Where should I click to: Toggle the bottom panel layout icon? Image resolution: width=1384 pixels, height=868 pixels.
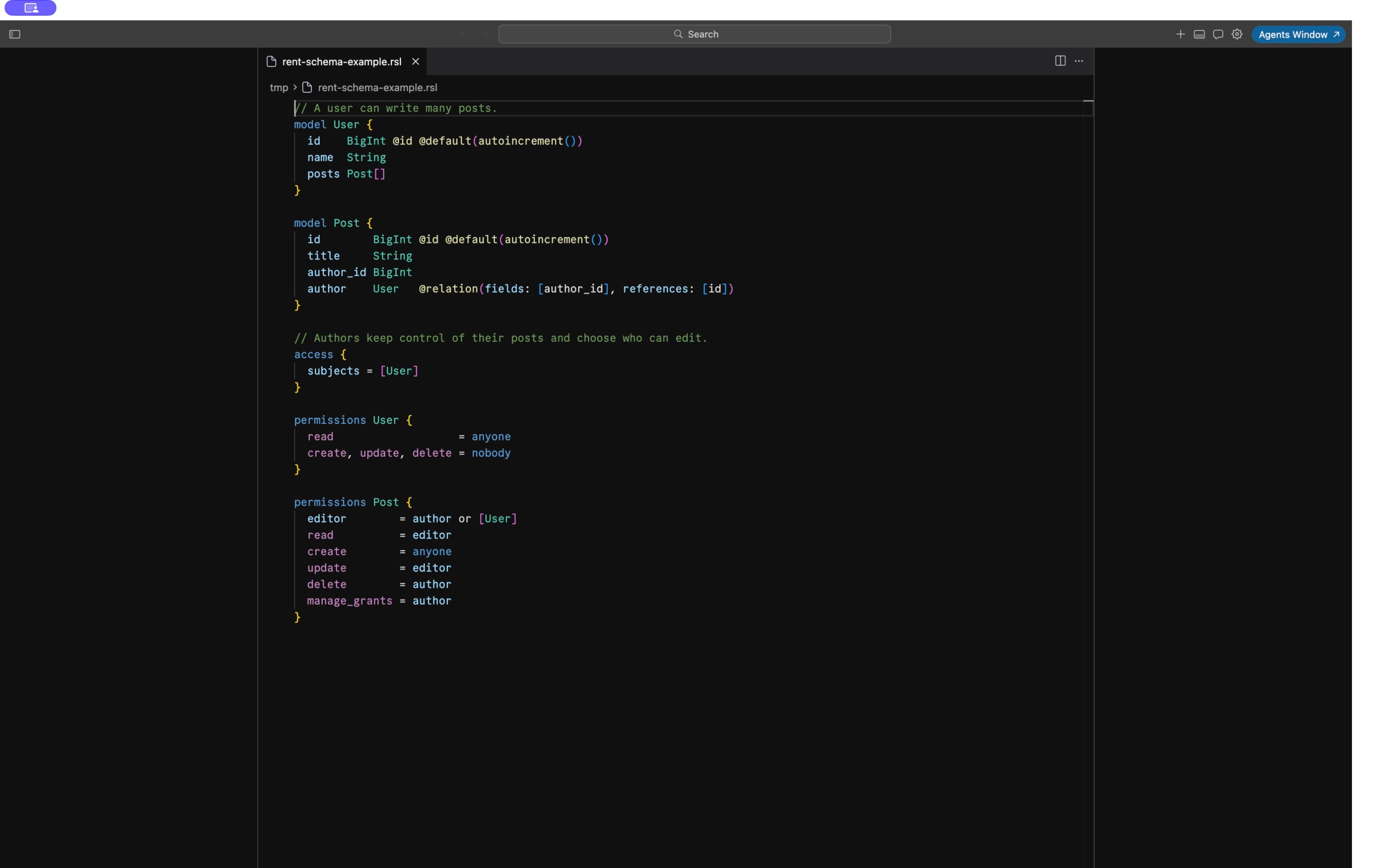[x=1199, y=34]
